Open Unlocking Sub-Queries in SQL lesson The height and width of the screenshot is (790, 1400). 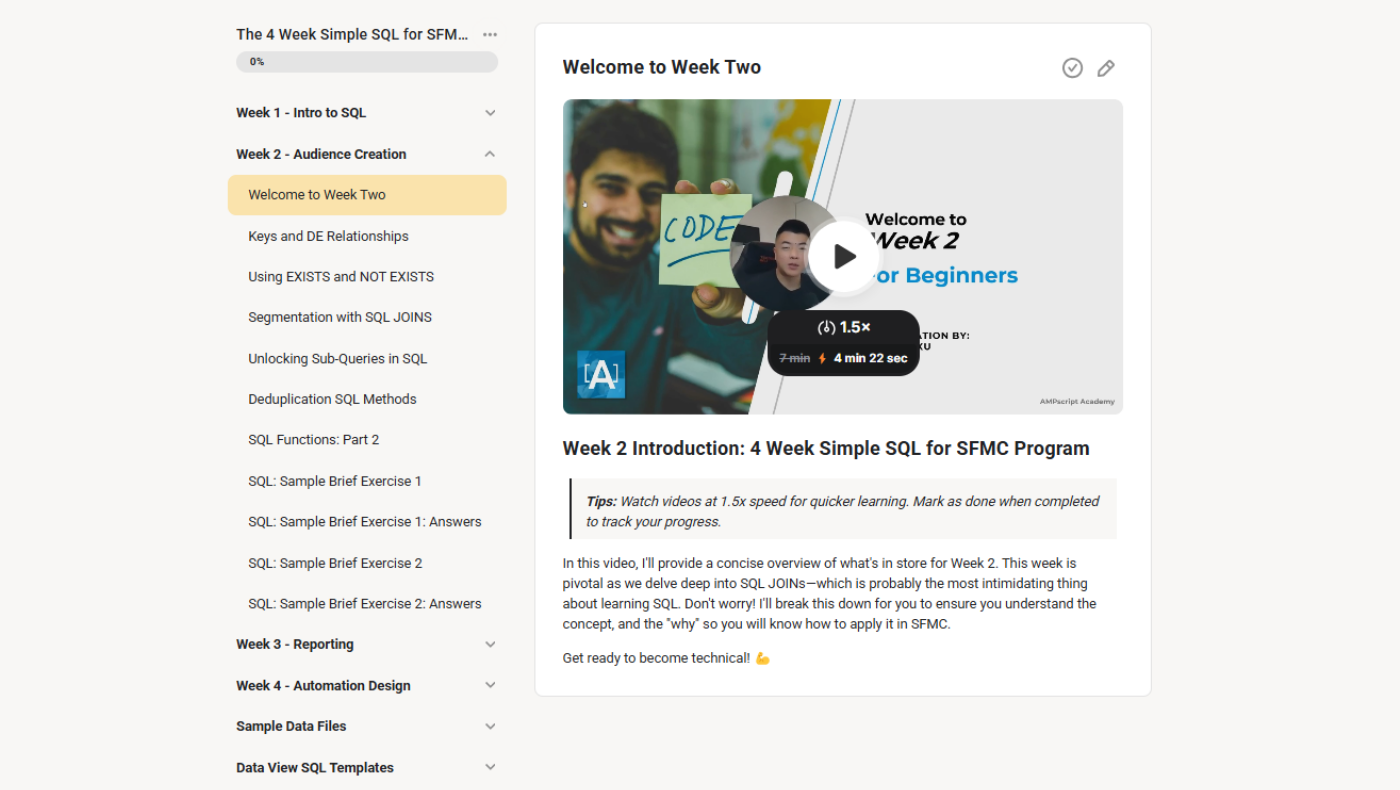337,358
